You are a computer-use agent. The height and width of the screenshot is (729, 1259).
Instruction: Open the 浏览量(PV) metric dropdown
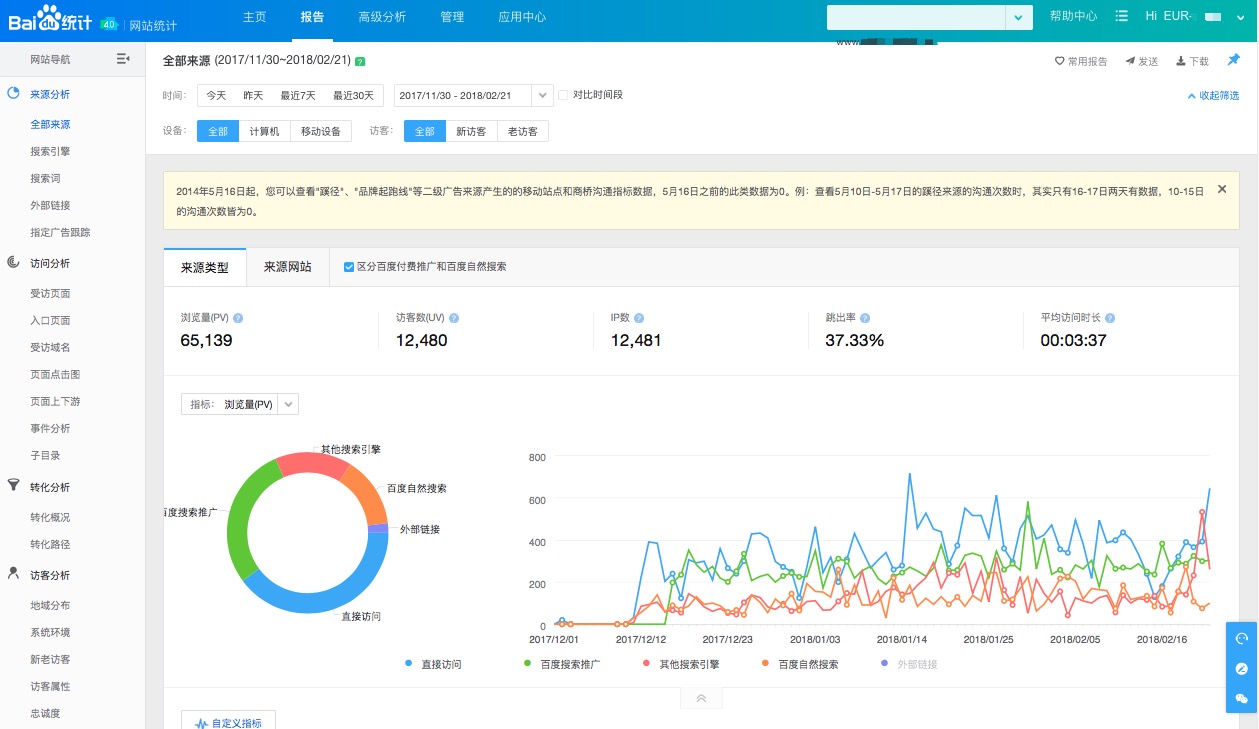click(x=288, y=404)
